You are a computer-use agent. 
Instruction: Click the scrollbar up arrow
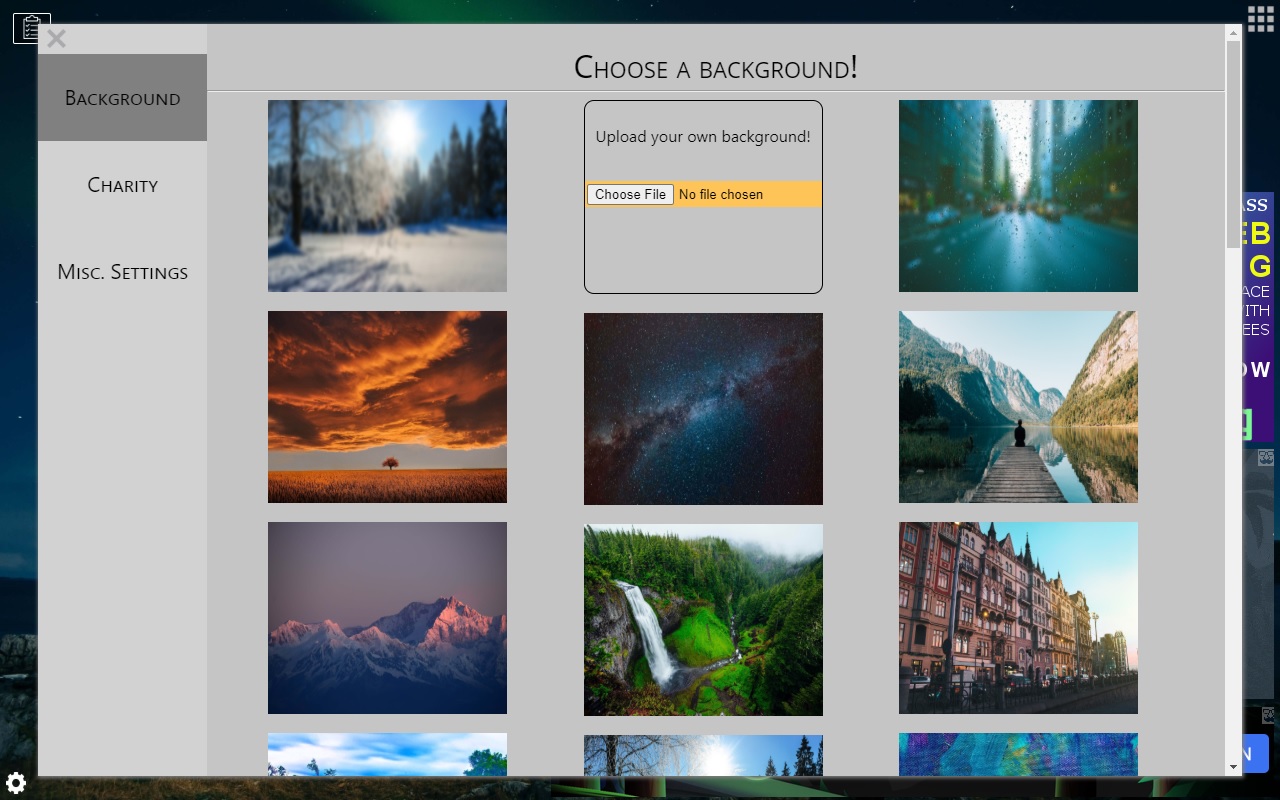tap(1233, 33)
